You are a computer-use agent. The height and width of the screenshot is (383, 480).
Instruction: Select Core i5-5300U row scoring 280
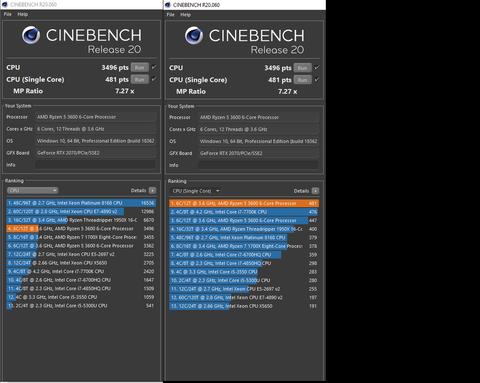(x=244, y=280)
